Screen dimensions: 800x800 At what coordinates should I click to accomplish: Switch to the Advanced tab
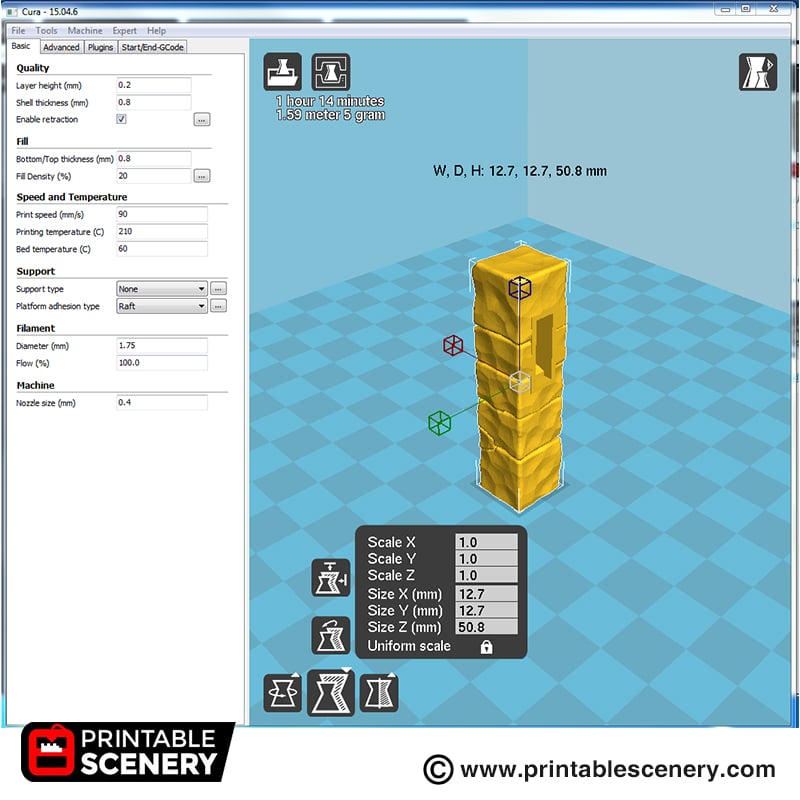pos(61,47)
